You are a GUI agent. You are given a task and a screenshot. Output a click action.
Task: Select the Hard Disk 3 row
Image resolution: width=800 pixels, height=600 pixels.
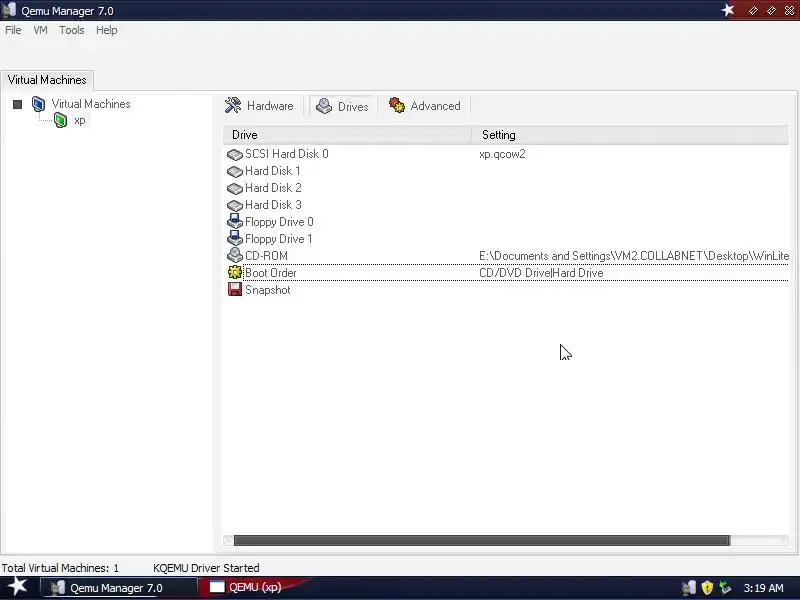506,205
